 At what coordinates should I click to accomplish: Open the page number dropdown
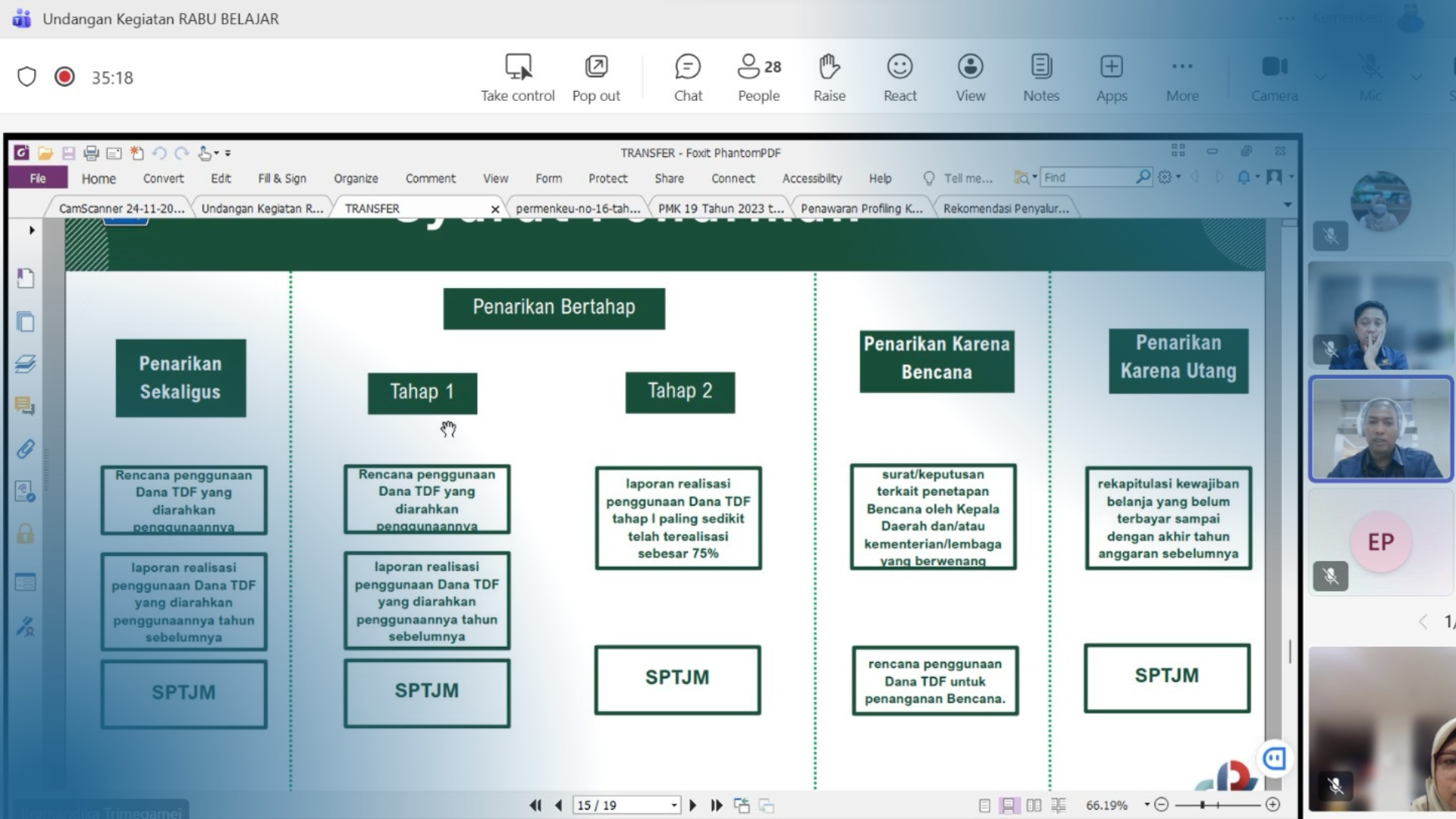coord(674,805)
